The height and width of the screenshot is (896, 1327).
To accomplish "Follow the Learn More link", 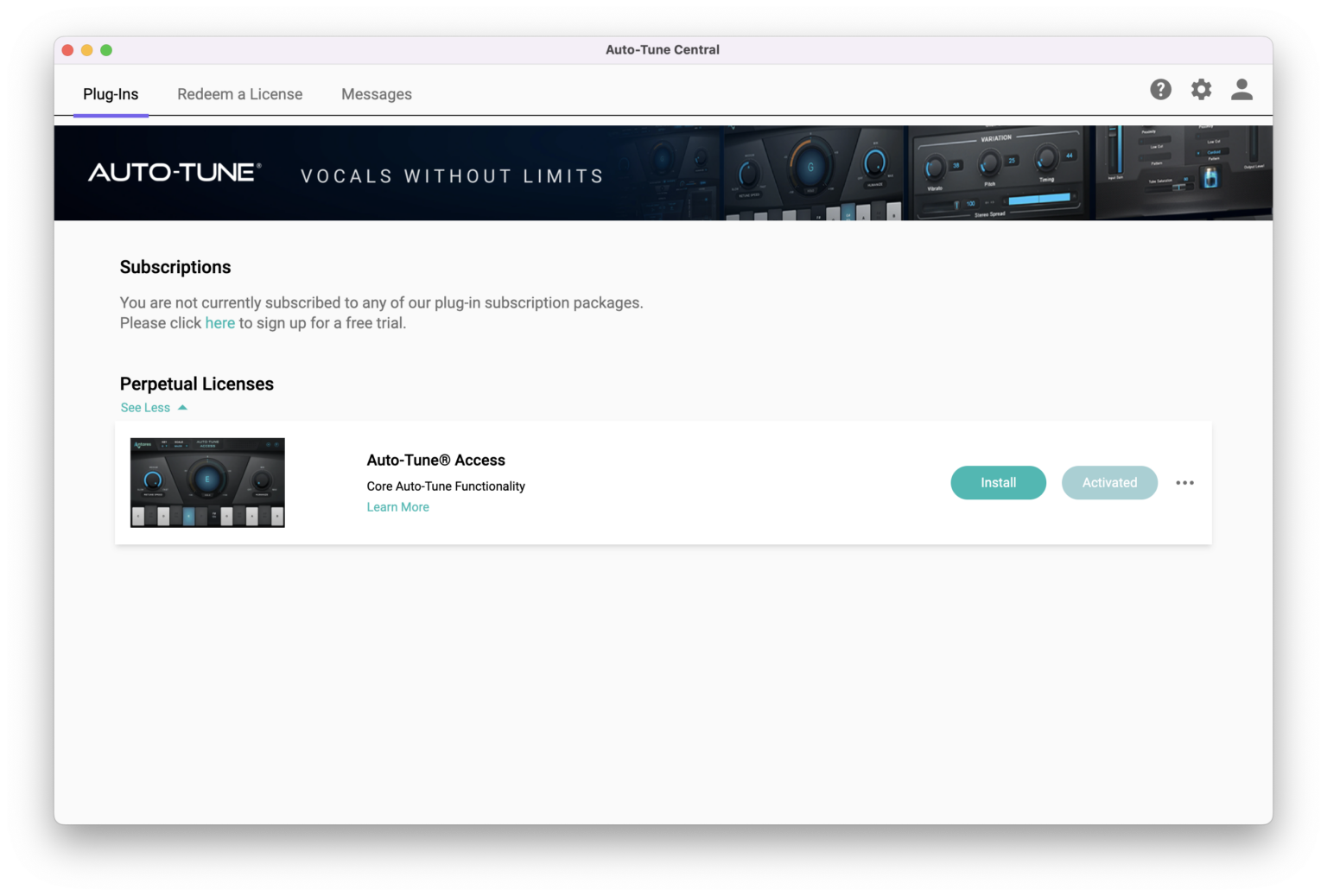I will [x=397, y=507].
